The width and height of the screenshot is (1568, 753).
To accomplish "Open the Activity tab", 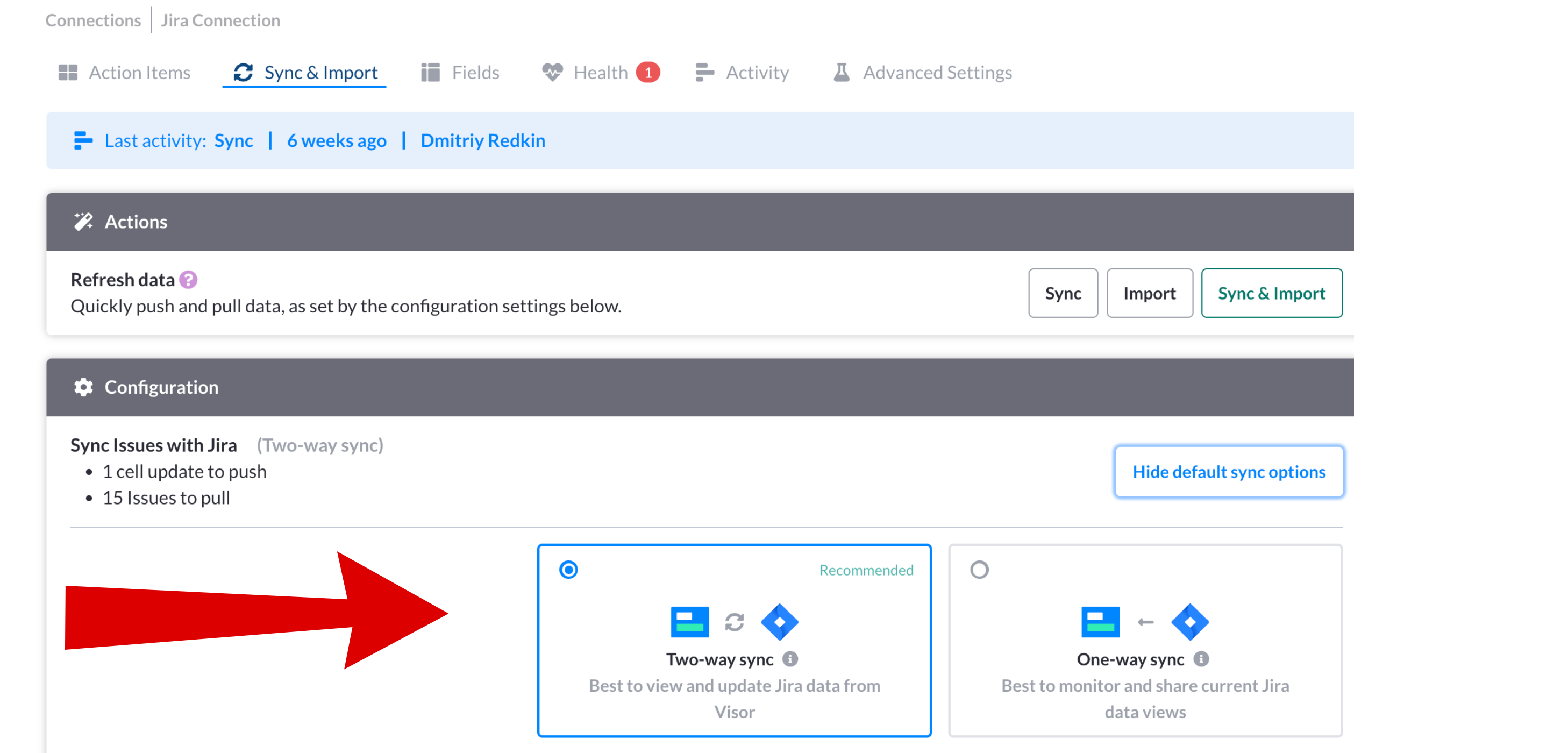I will pos(742,73).
